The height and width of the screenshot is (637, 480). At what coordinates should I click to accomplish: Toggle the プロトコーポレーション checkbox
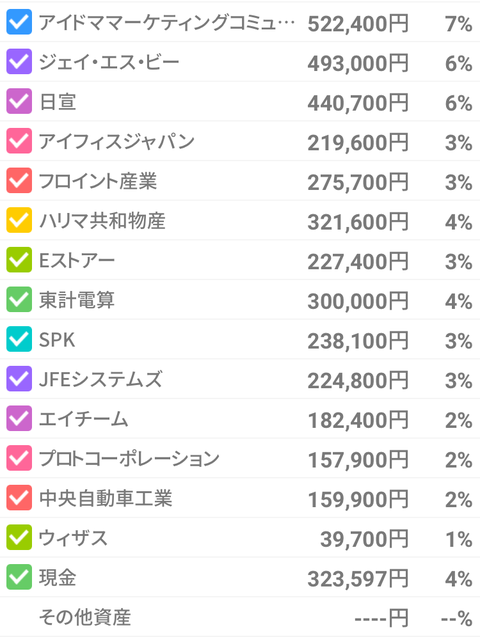pyautogui.click(x=19, y=458)
